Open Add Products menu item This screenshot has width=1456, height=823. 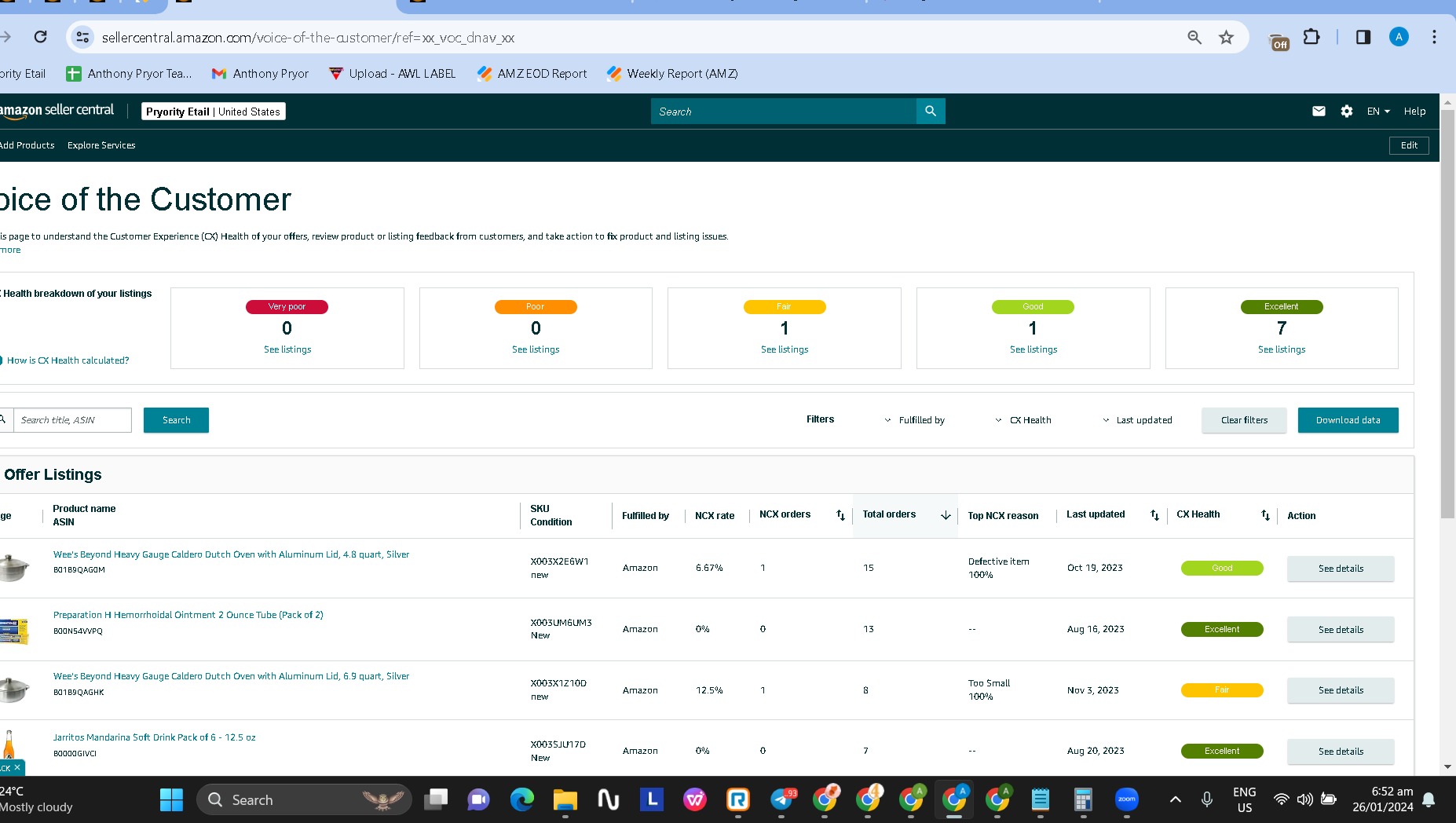(27, 145)
